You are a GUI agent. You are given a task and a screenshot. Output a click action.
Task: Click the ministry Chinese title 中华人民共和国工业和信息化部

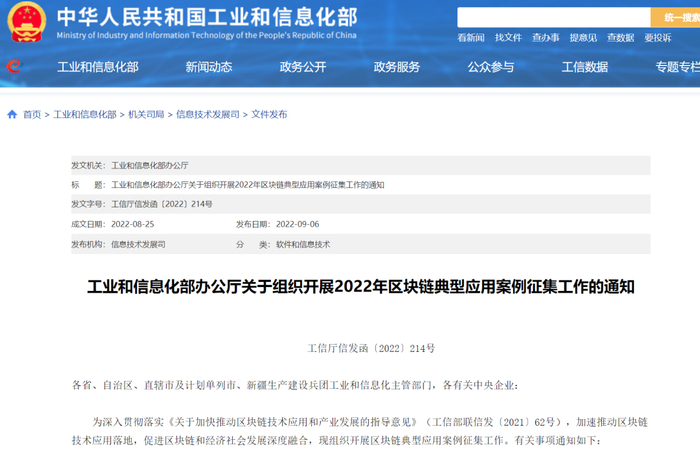(x=207, y=17)
